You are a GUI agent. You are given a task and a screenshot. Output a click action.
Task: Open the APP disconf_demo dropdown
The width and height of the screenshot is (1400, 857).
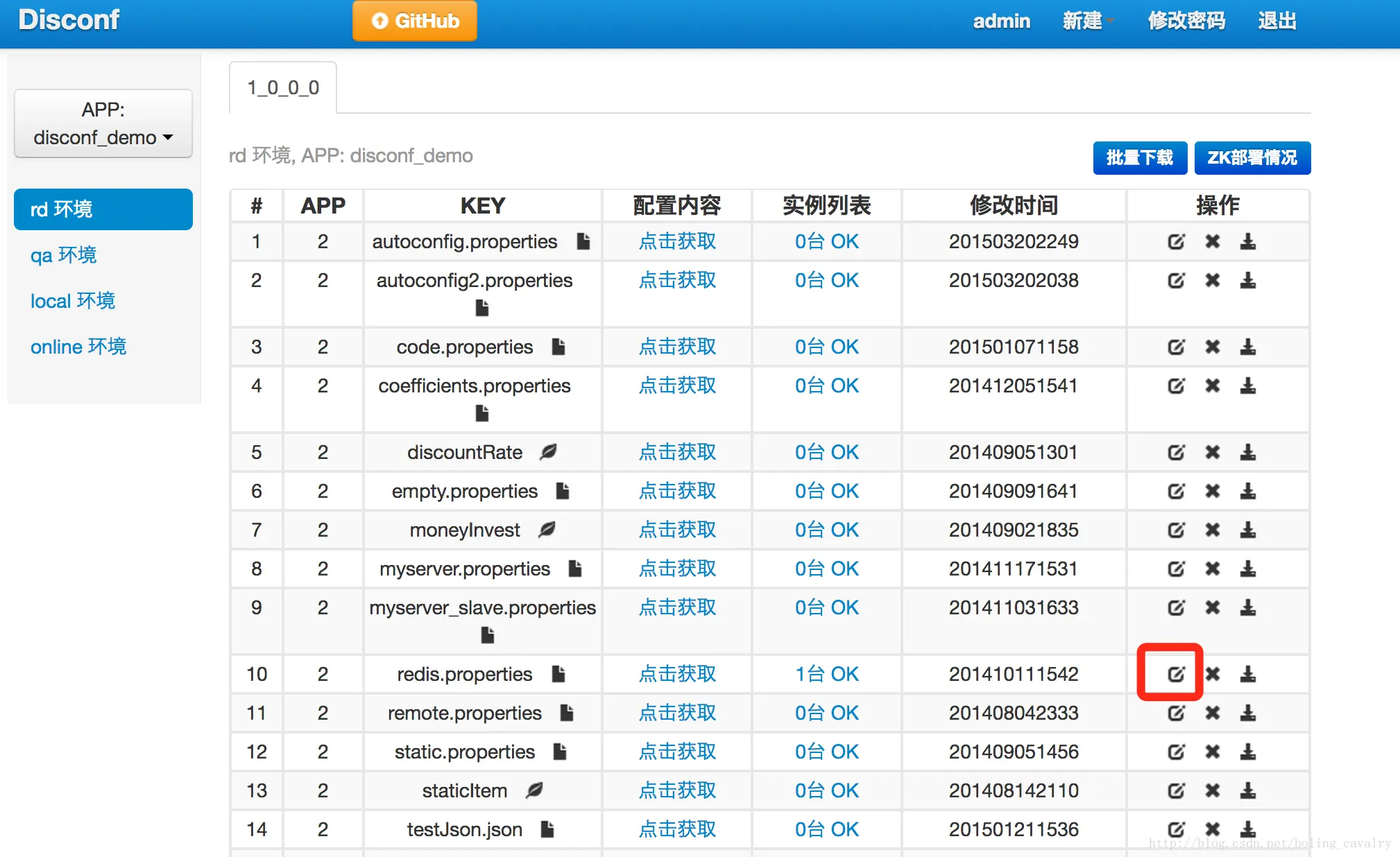[x=103, y=123]
